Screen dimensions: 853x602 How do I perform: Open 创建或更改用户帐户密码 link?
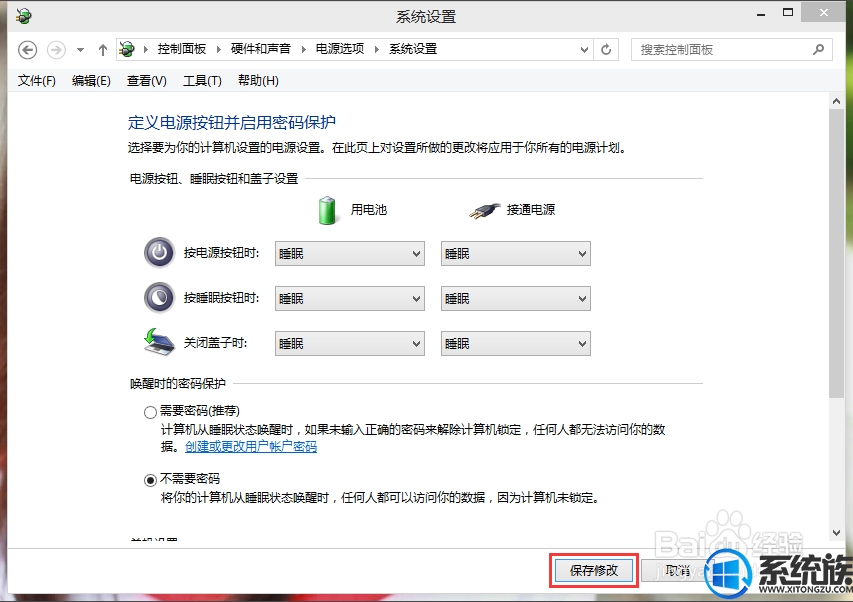tap(251, 446)
